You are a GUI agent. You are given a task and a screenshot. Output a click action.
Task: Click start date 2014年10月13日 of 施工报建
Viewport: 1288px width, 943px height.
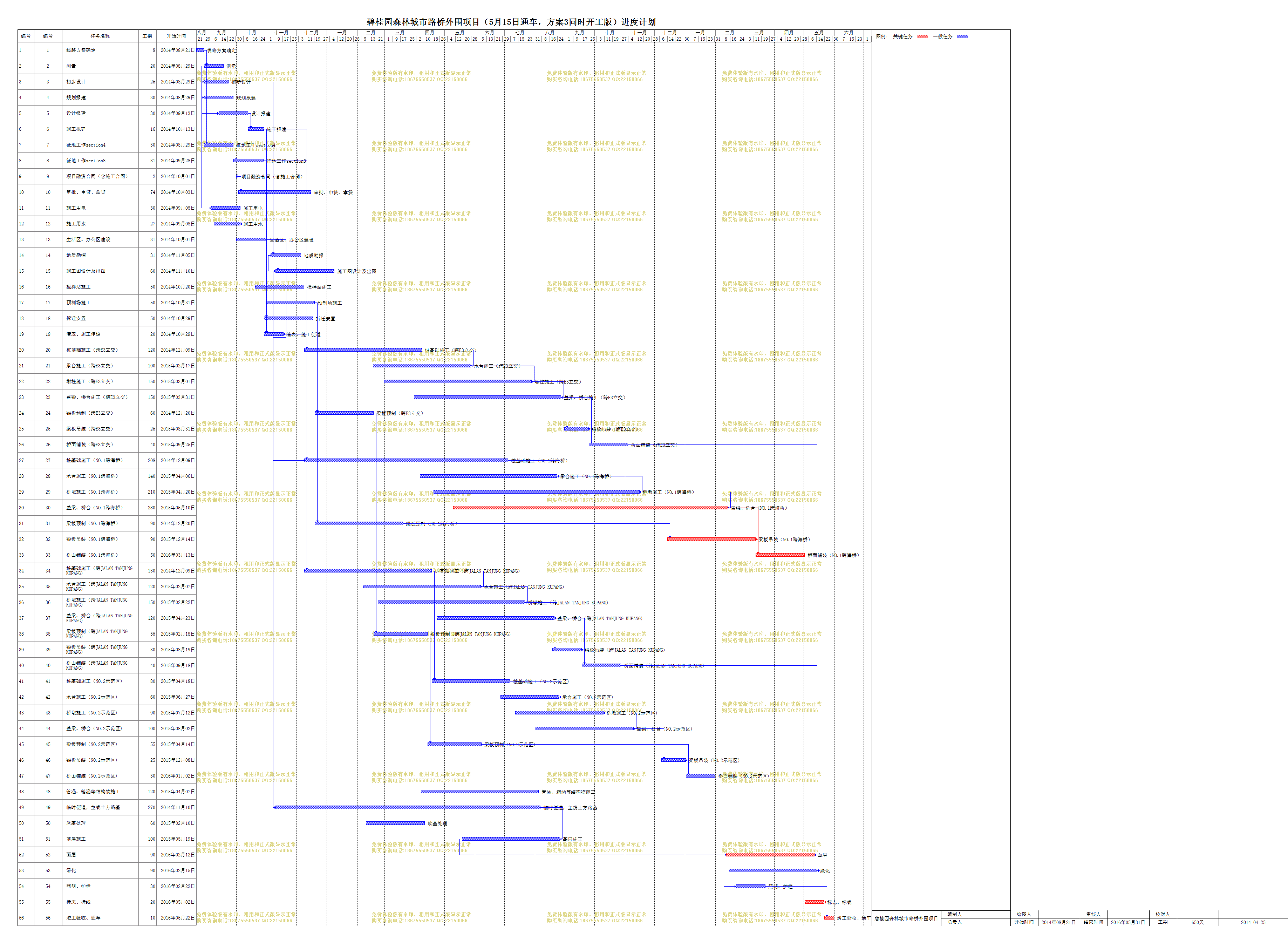pos(177,129)
